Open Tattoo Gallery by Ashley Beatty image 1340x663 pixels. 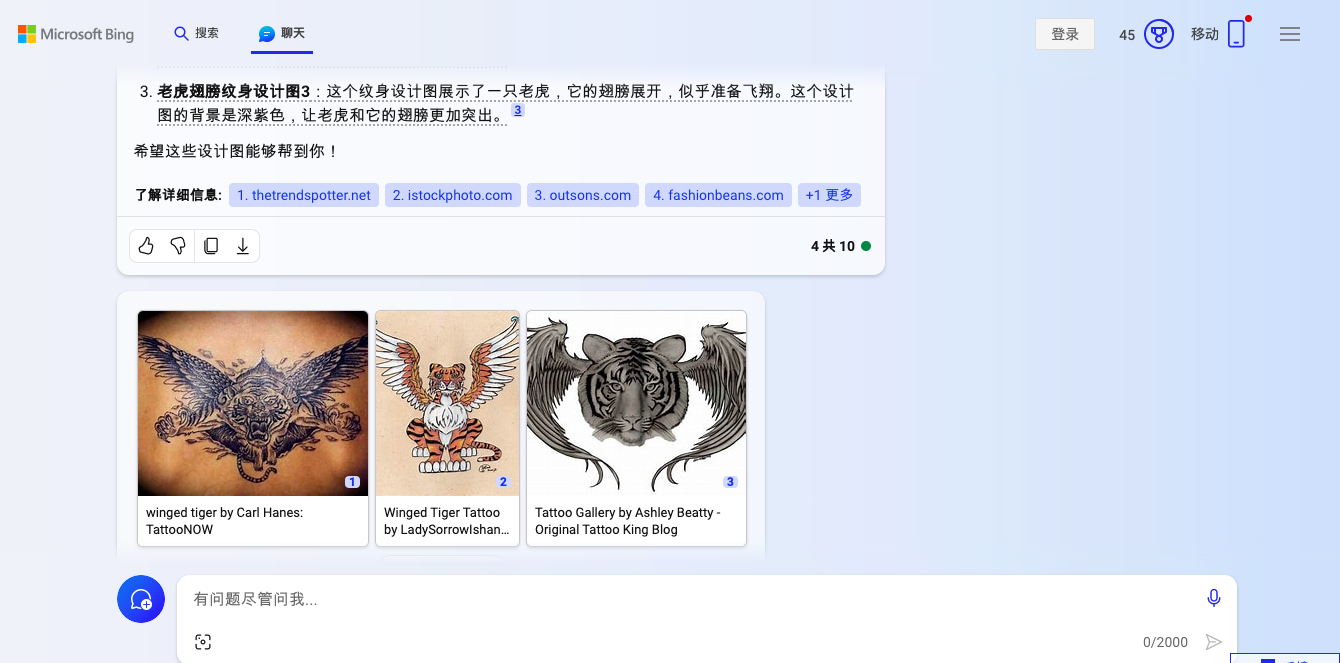[x=636, y=403]
